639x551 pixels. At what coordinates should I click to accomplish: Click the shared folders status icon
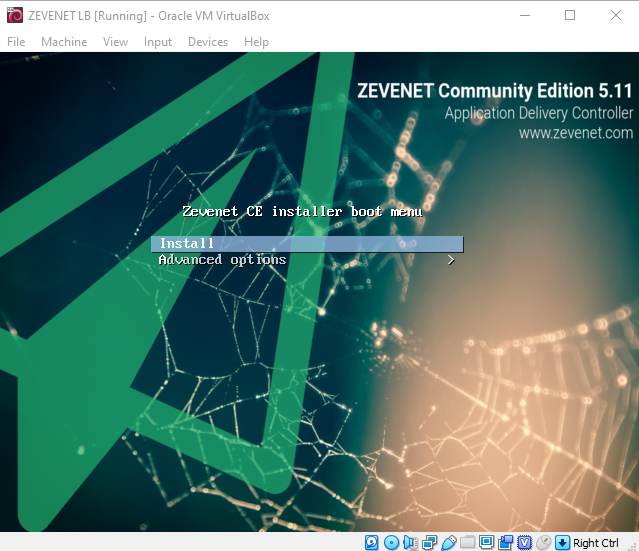pyautogui.click(x=467, y=542)
